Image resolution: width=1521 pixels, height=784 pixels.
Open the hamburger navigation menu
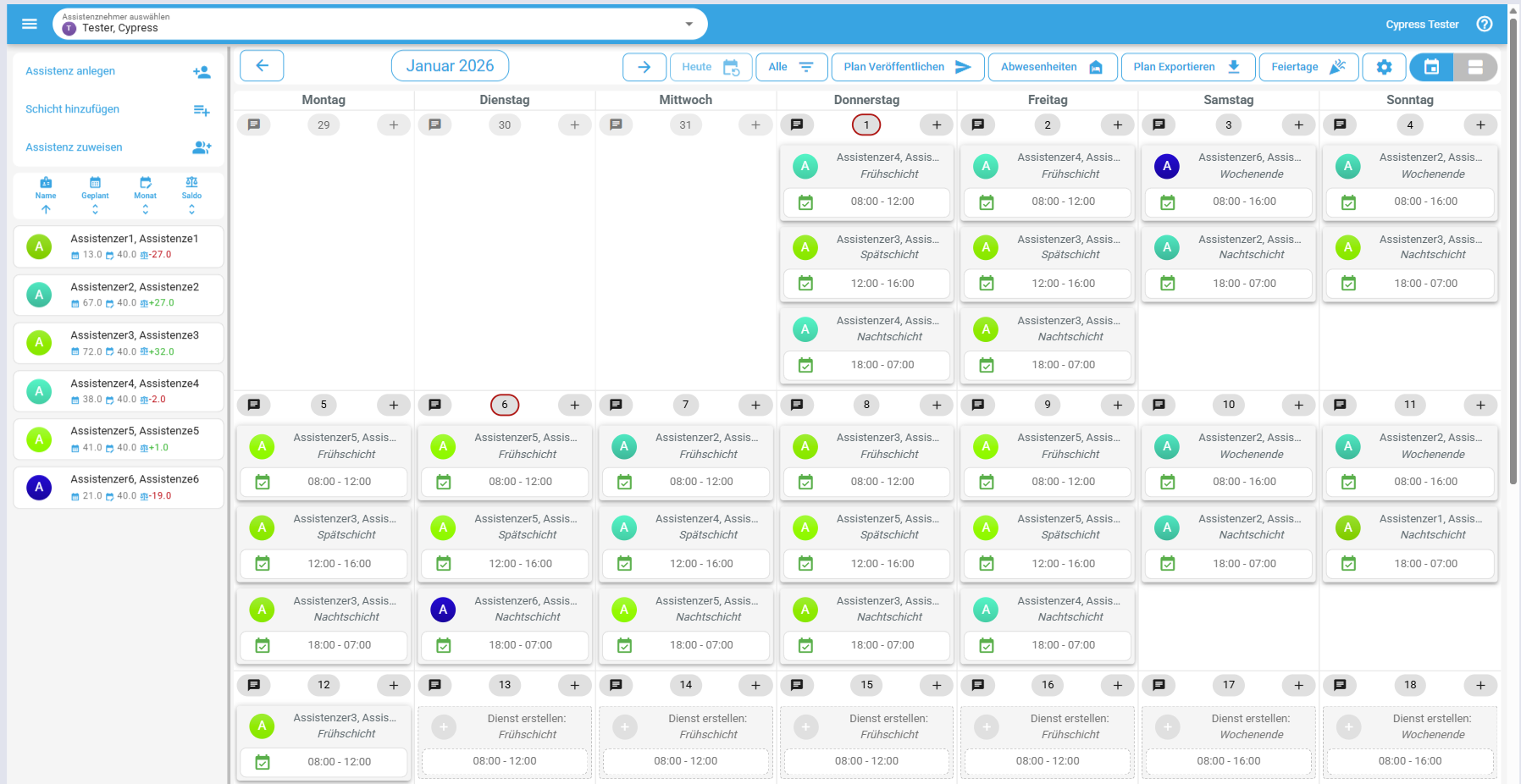tap(30, 24)
